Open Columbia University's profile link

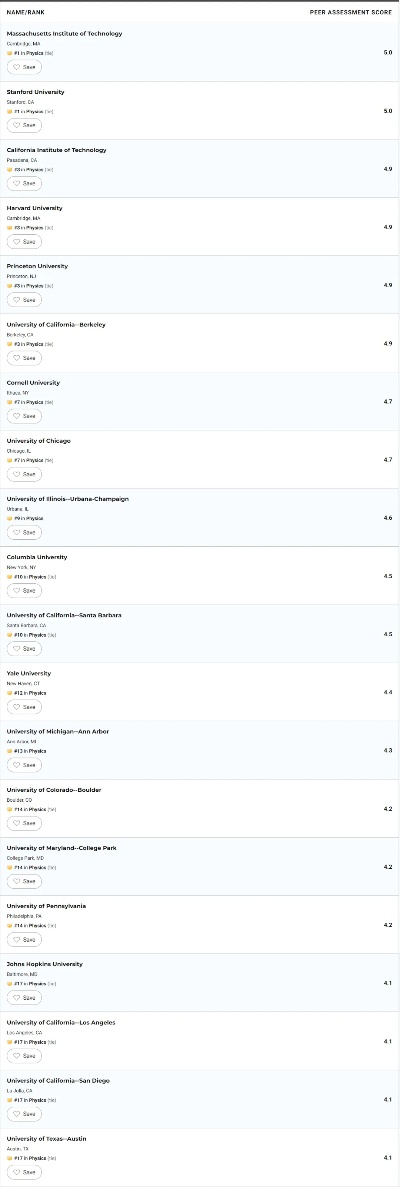(x=37, y=557)
